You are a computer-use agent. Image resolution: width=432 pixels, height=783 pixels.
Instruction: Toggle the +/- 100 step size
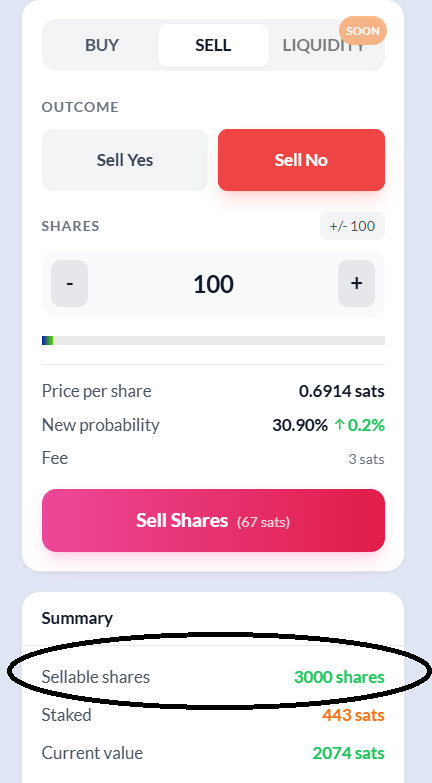tap(352, 226)
